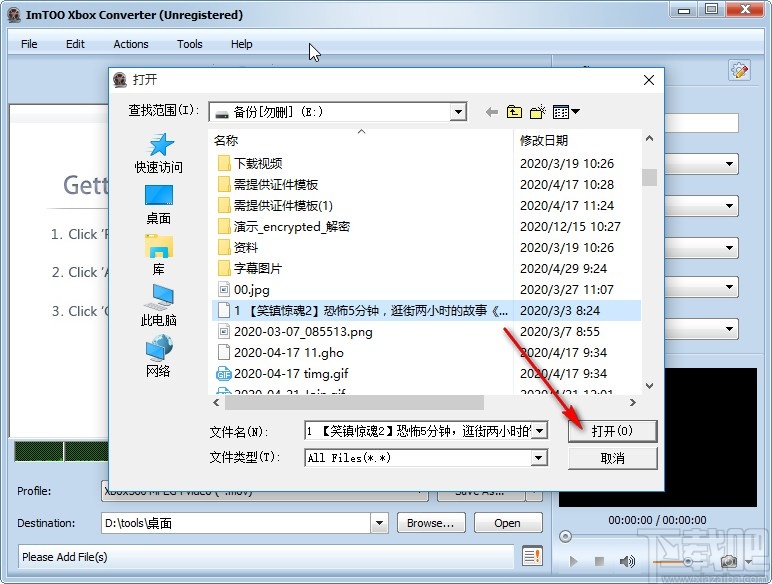Open the view menu icon in dialog
This screenshot has width=772, height=584.
pos(566,112)
